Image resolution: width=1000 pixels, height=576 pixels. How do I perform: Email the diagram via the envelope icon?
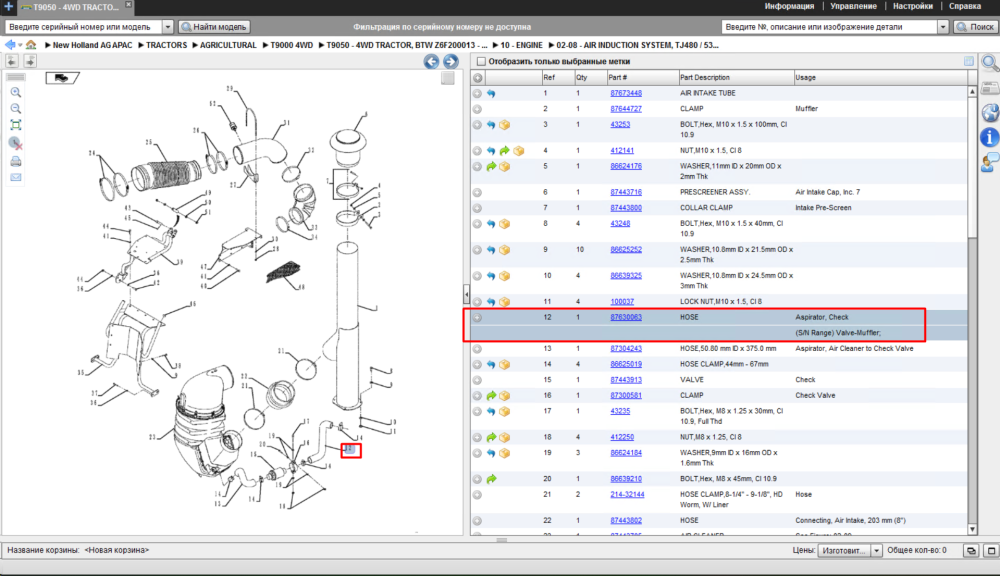coord(16,177)
